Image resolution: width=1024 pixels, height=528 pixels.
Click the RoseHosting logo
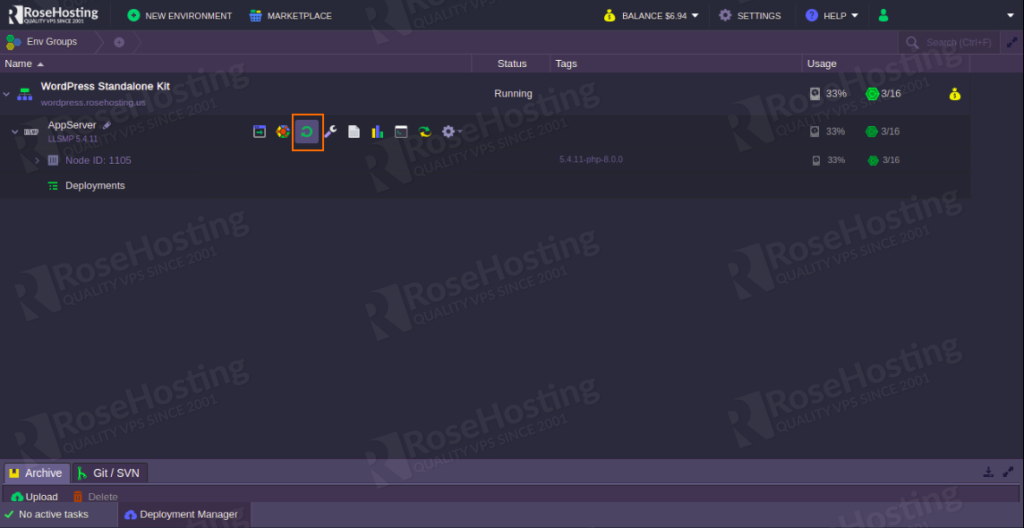coord(53,14)
